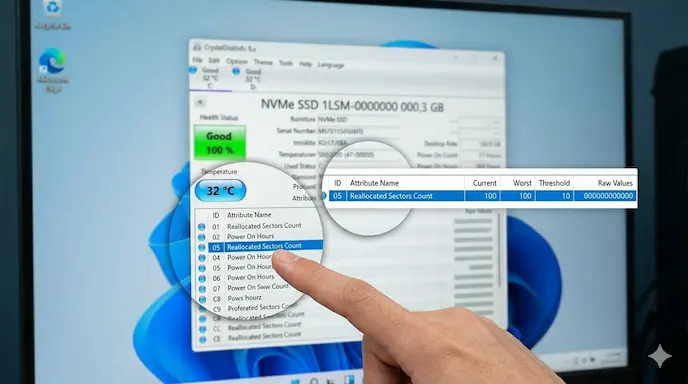Click the NVMe SSD model title text

[352, 106]
